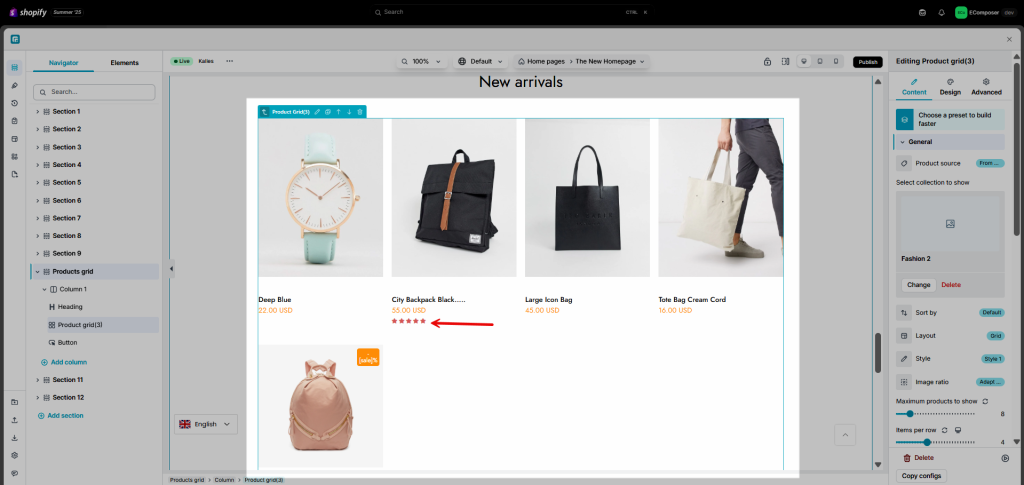Open Sort by Default option
This screenshot has height=485, width=1024.
pyautogui.click(x=991, y=313)
